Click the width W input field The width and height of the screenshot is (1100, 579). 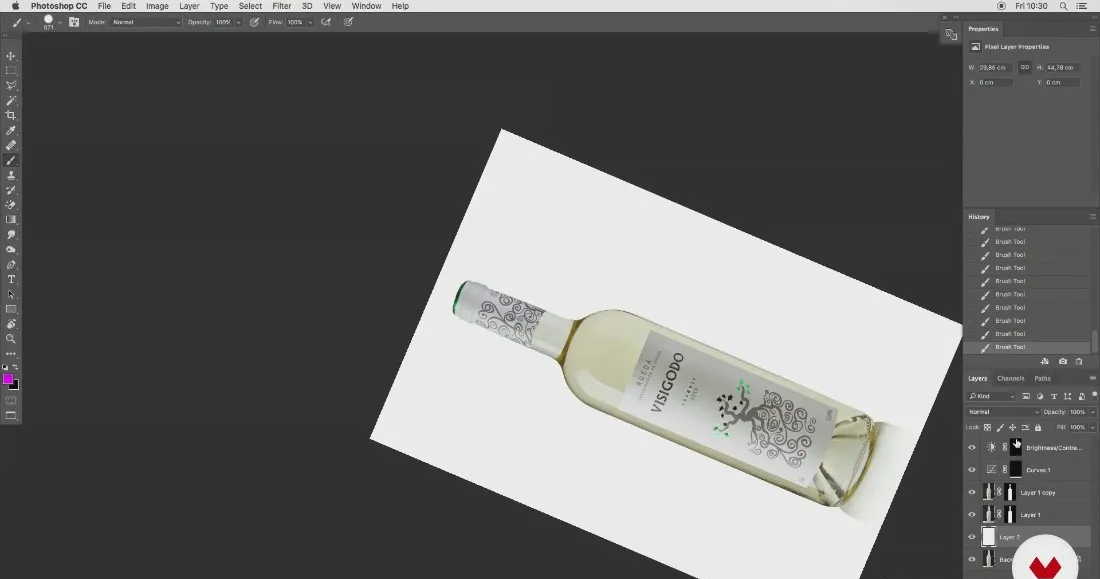(x=995, y=67)
